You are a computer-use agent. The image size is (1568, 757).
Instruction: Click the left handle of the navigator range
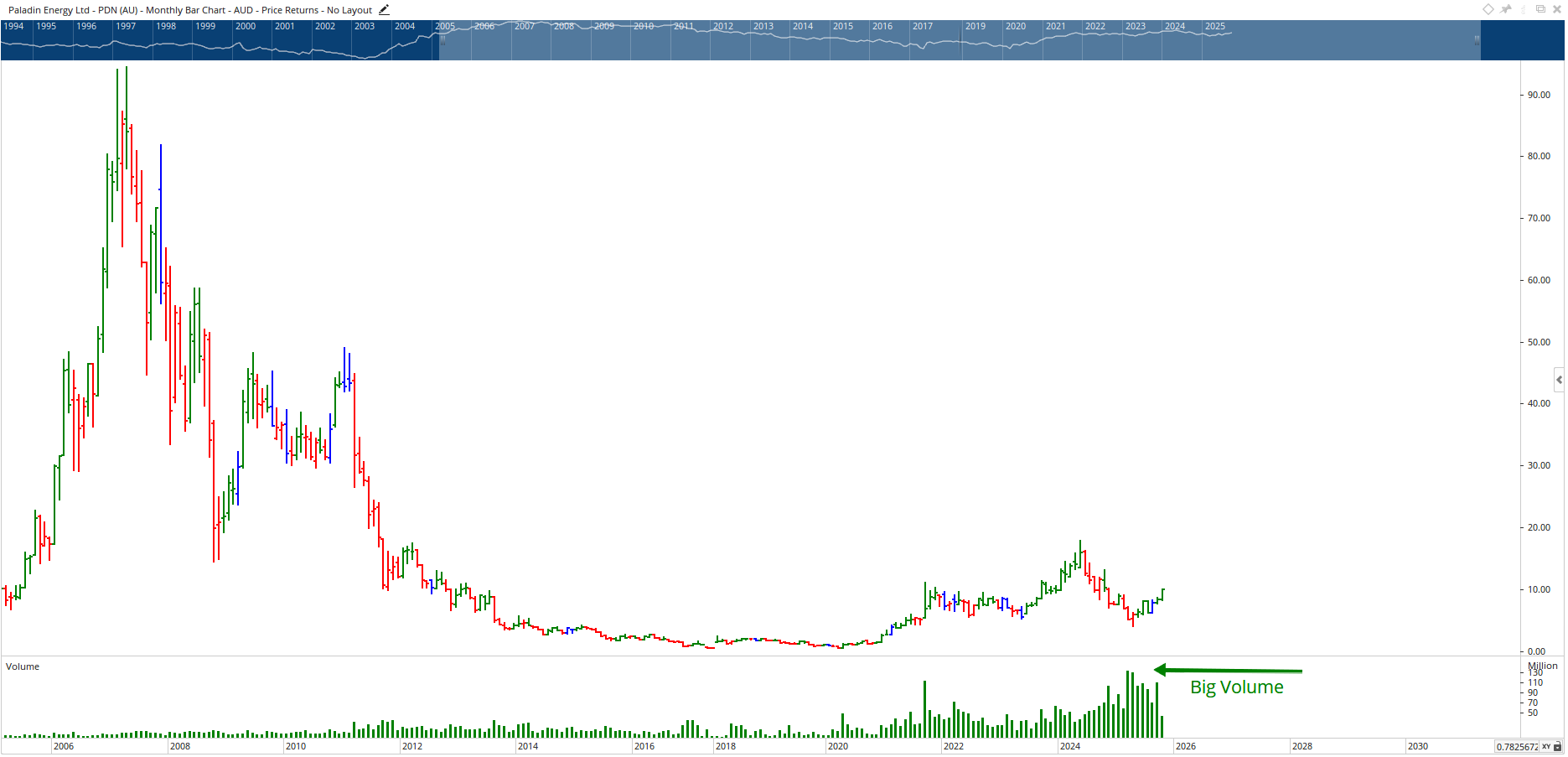442,39
